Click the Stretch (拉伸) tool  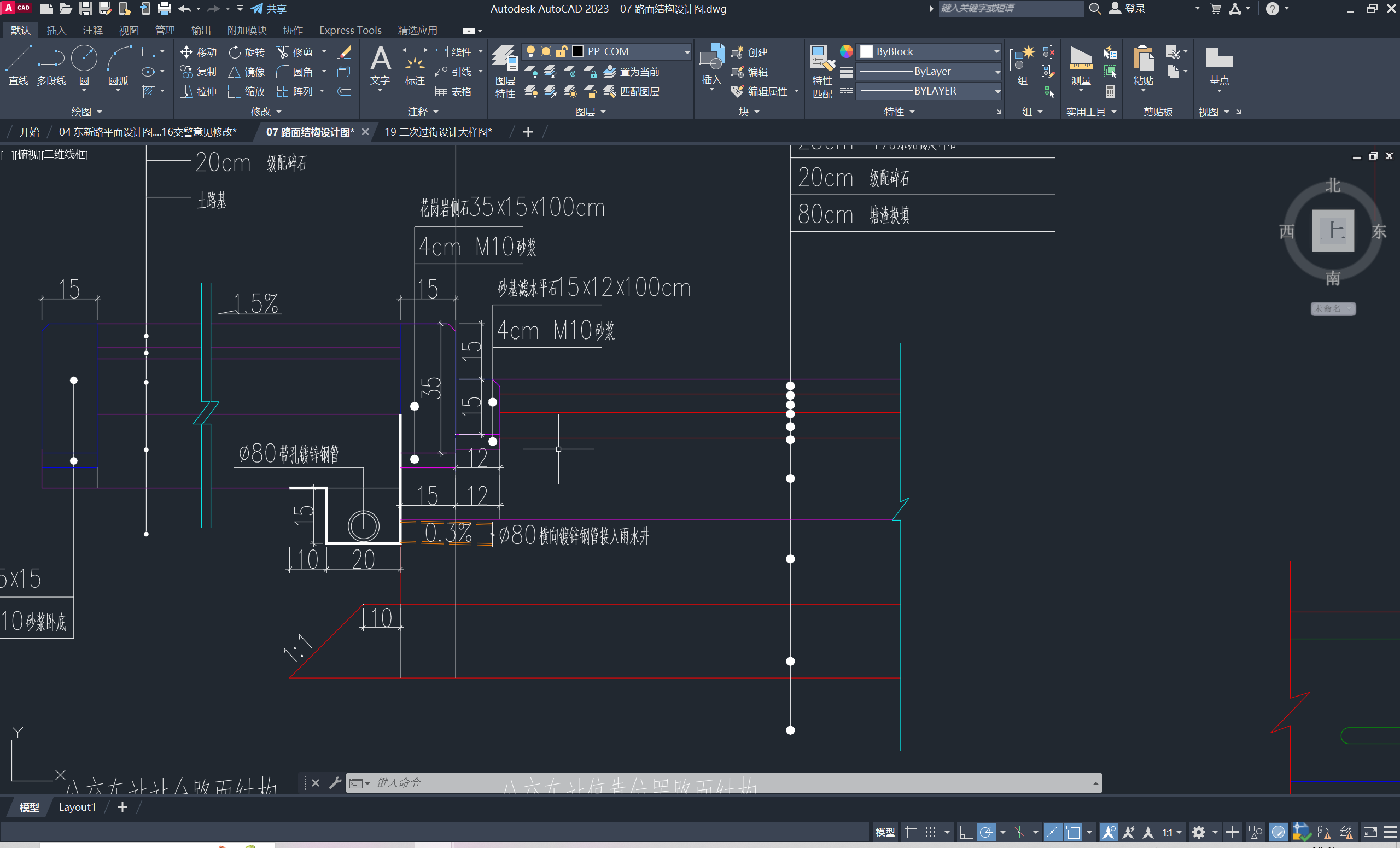click(x=199, y=91)
